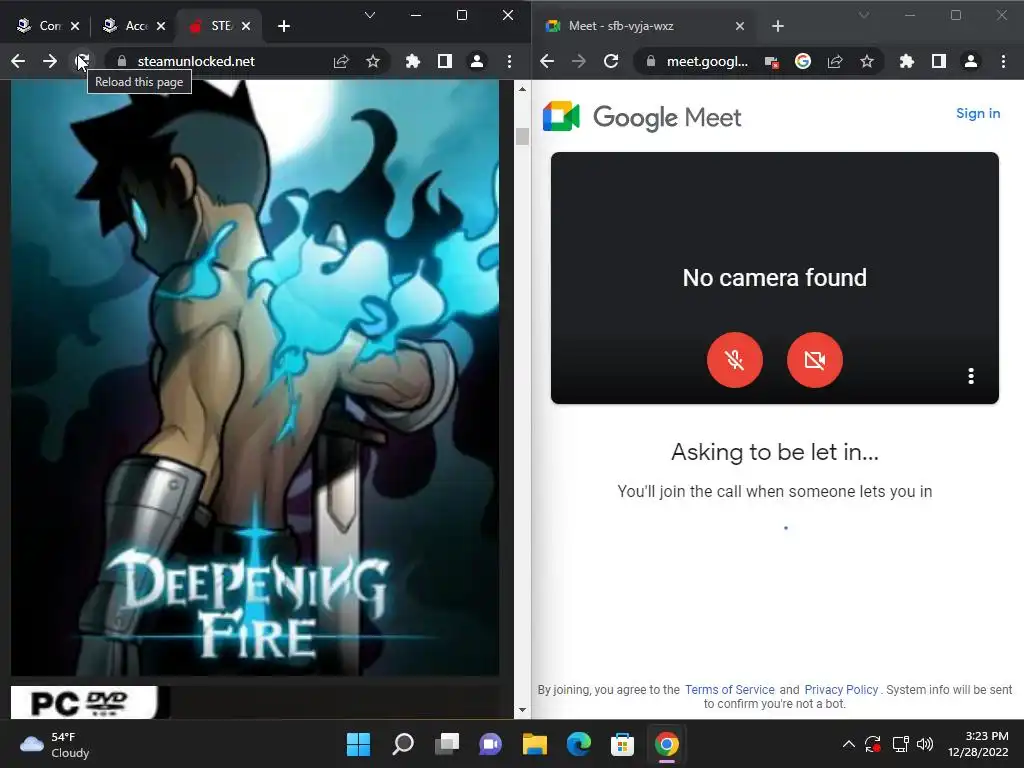This screenshot has width=1024, height=768.
Task: Open the Windows Start menu
Action: [x=358, y=744]
